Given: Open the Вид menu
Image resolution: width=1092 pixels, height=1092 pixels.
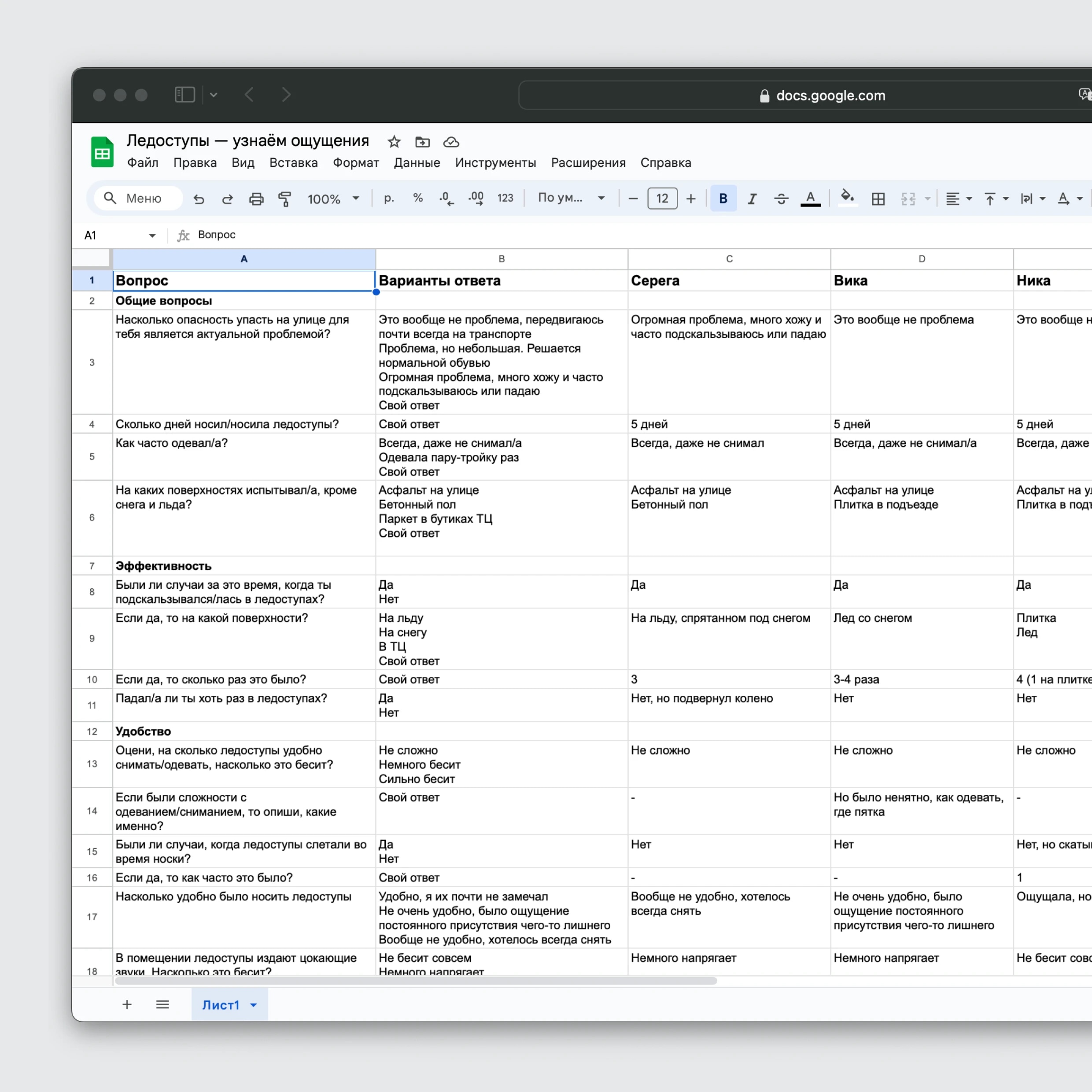Looking at the screenshot, I should pyautogui.click(x=243, y=163).
